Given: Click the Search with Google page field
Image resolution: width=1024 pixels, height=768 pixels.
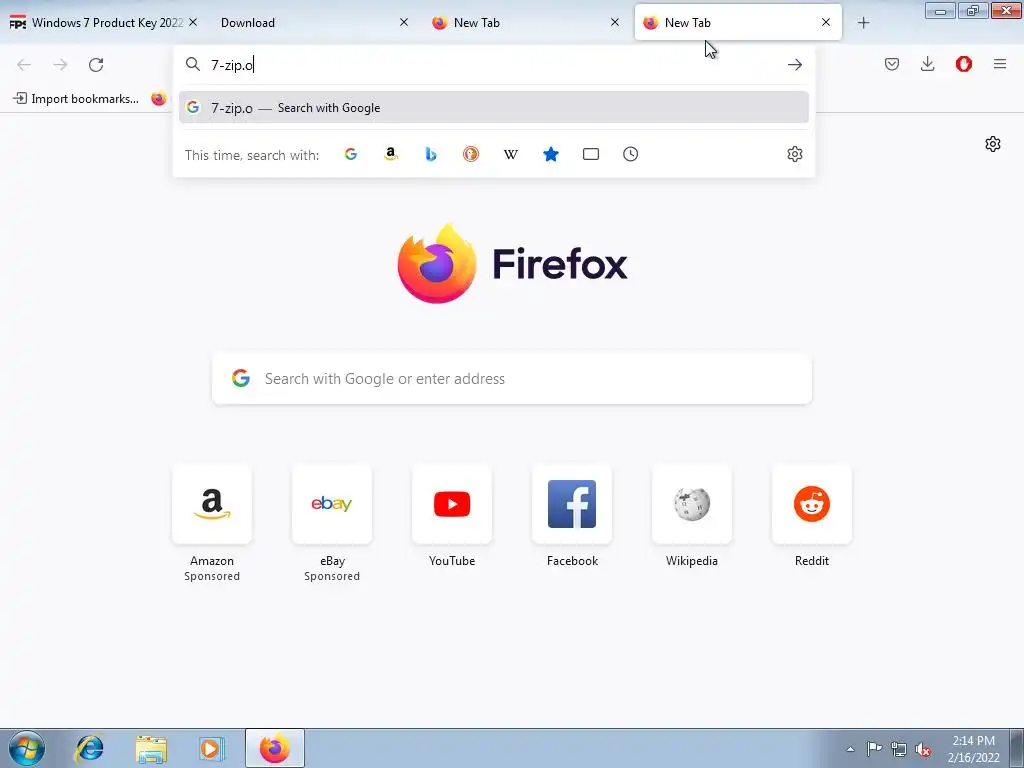Looking at the screenshot, I should coord(512,379).
